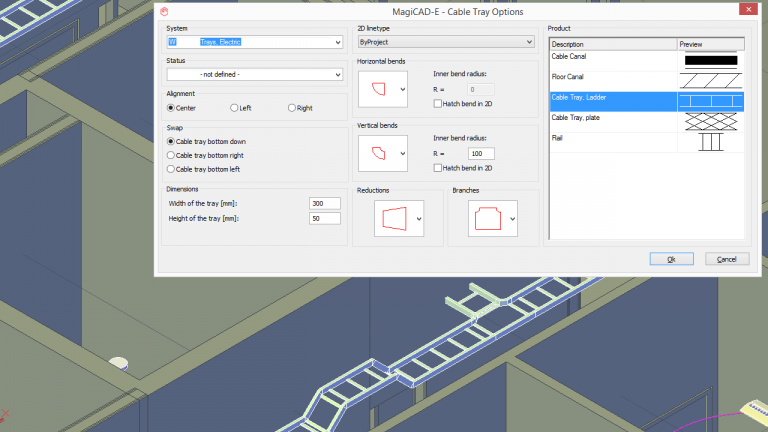
Task: Click the Preview column header
Action: [711, 44]
